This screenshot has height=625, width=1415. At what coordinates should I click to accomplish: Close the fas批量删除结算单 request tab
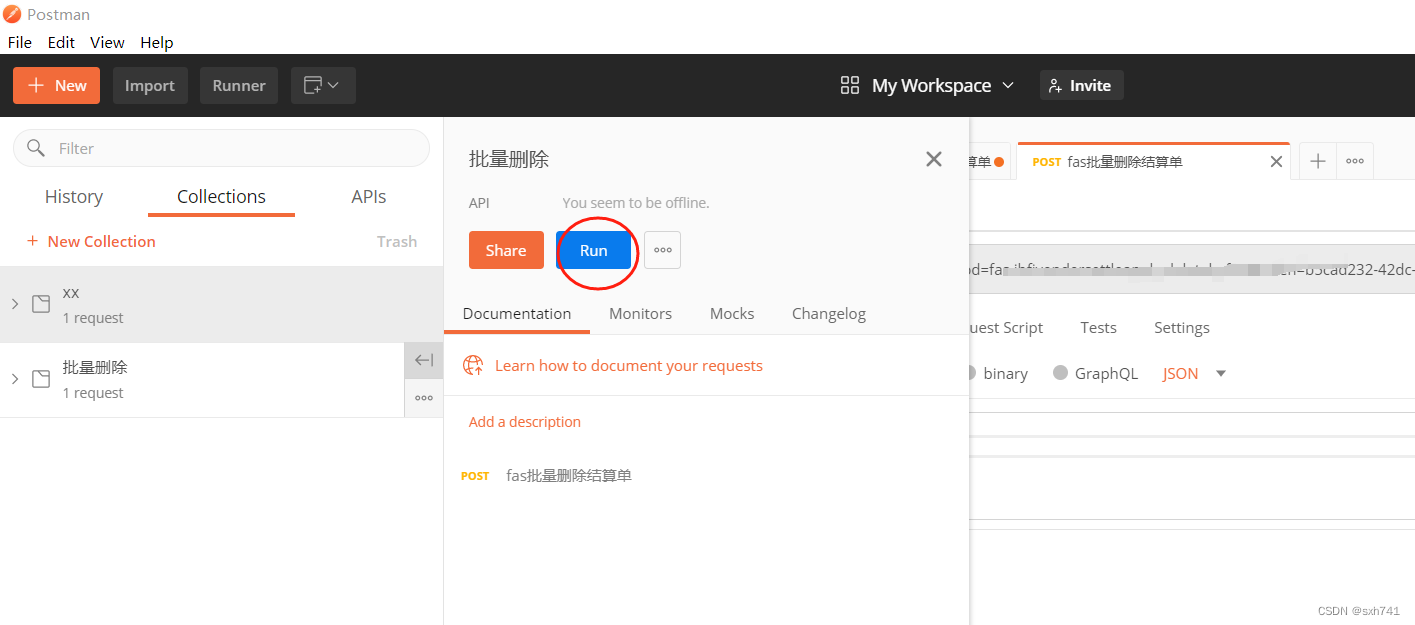point(1276,161)
